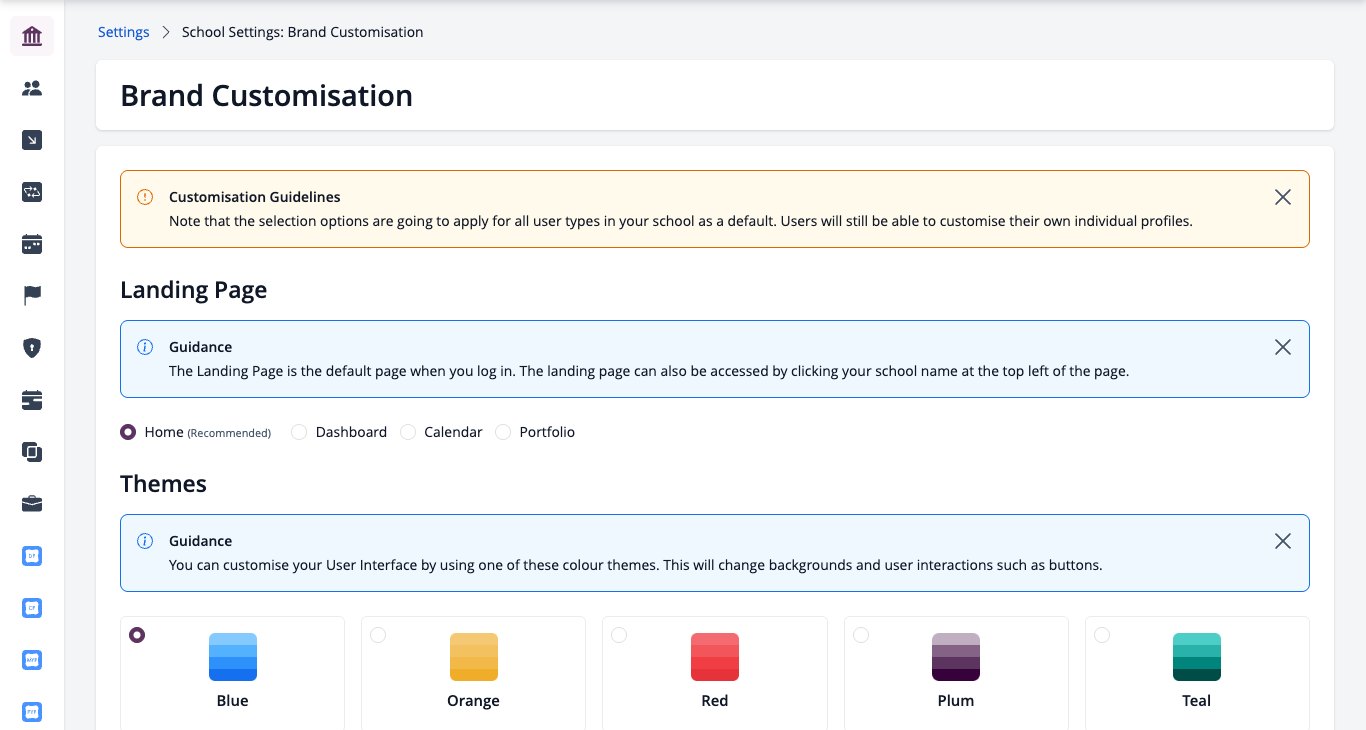The height and width of the screenshot is (730, 1366).
Task: Close the Themes Guidance box
Action: tap(1283, 541)
